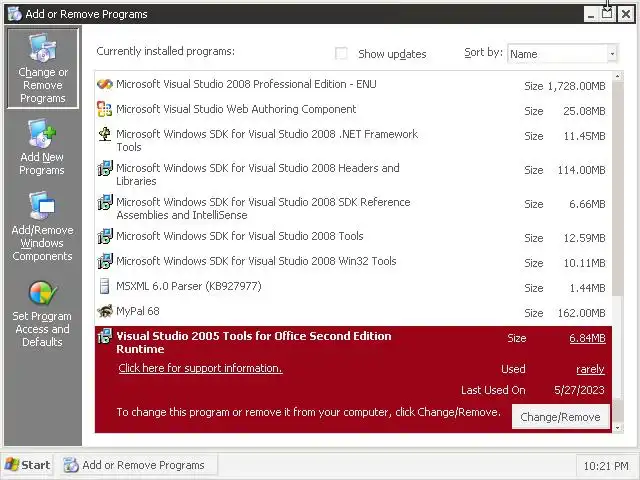Click size value 114.00MB

(x=581, y=170)
